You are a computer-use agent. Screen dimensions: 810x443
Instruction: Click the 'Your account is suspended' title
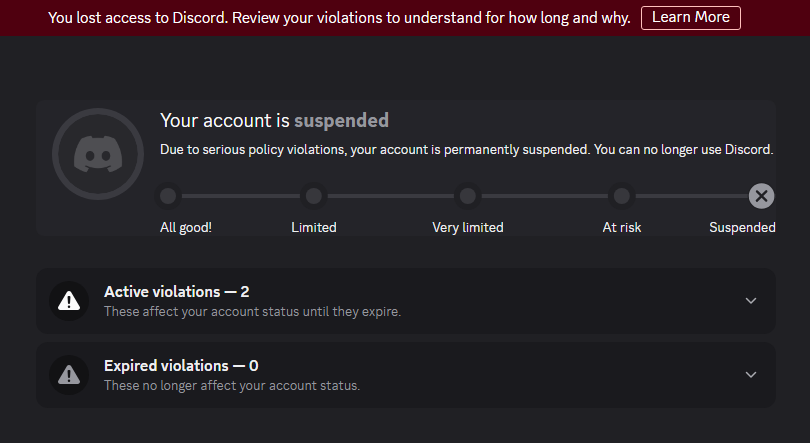point(274,120)
